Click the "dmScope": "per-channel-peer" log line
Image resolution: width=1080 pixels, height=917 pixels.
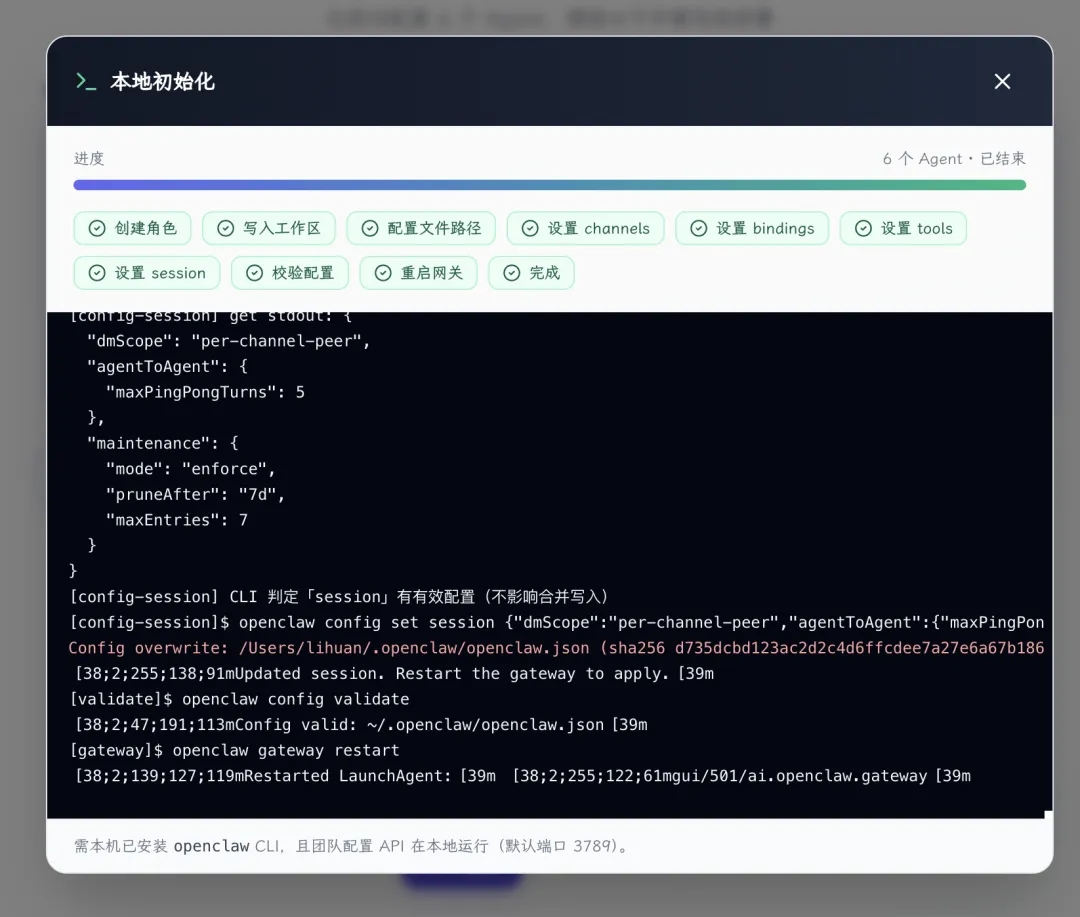pyautogui.click(x=229, y=341)
